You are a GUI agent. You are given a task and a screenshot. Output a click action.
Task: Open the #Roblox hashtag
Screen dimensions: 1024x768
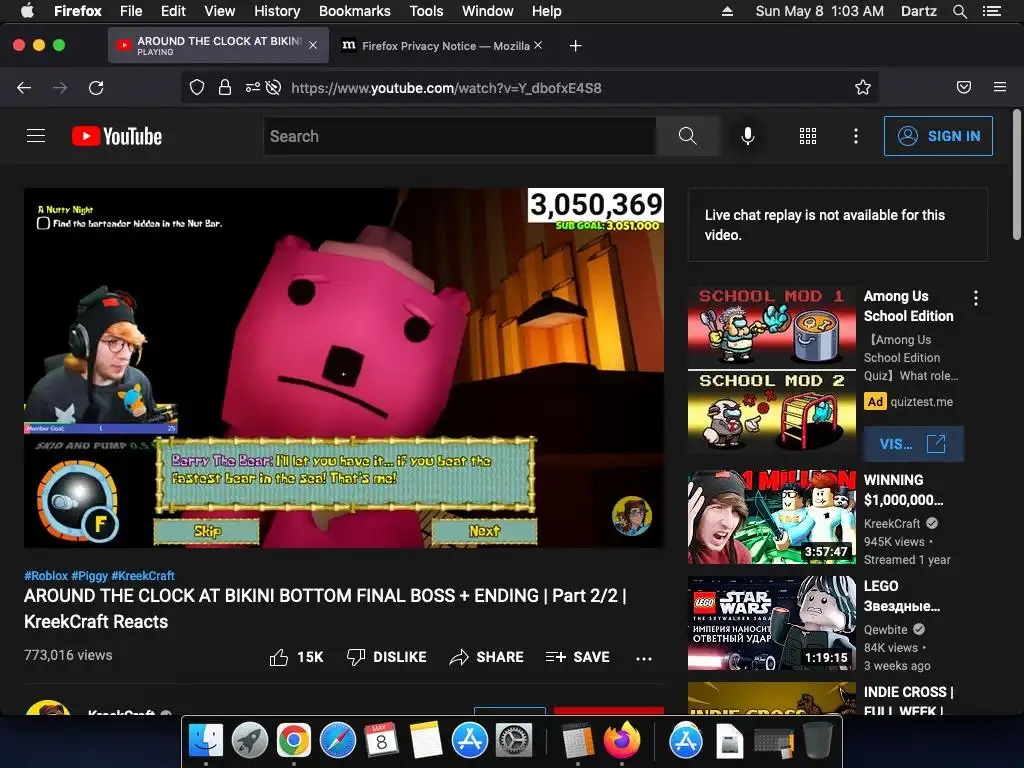46,575
